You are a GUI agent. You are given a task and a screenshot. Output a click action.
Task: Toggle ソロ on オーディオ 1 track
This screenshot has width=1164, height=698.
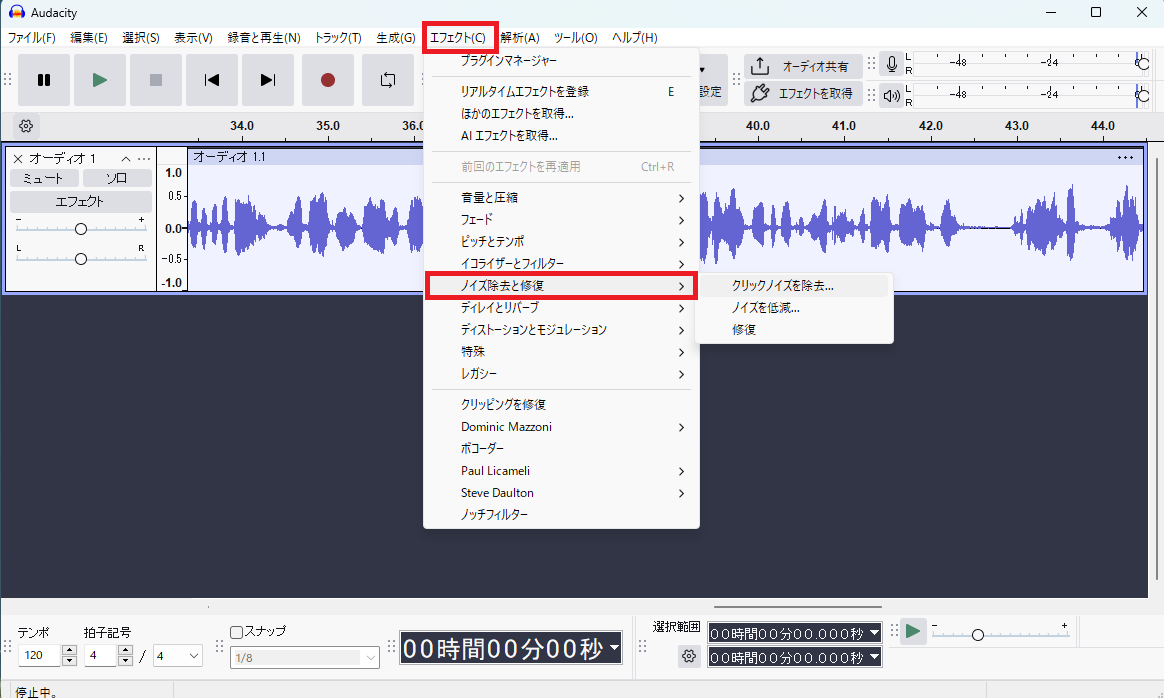click(x=117, y=178)
